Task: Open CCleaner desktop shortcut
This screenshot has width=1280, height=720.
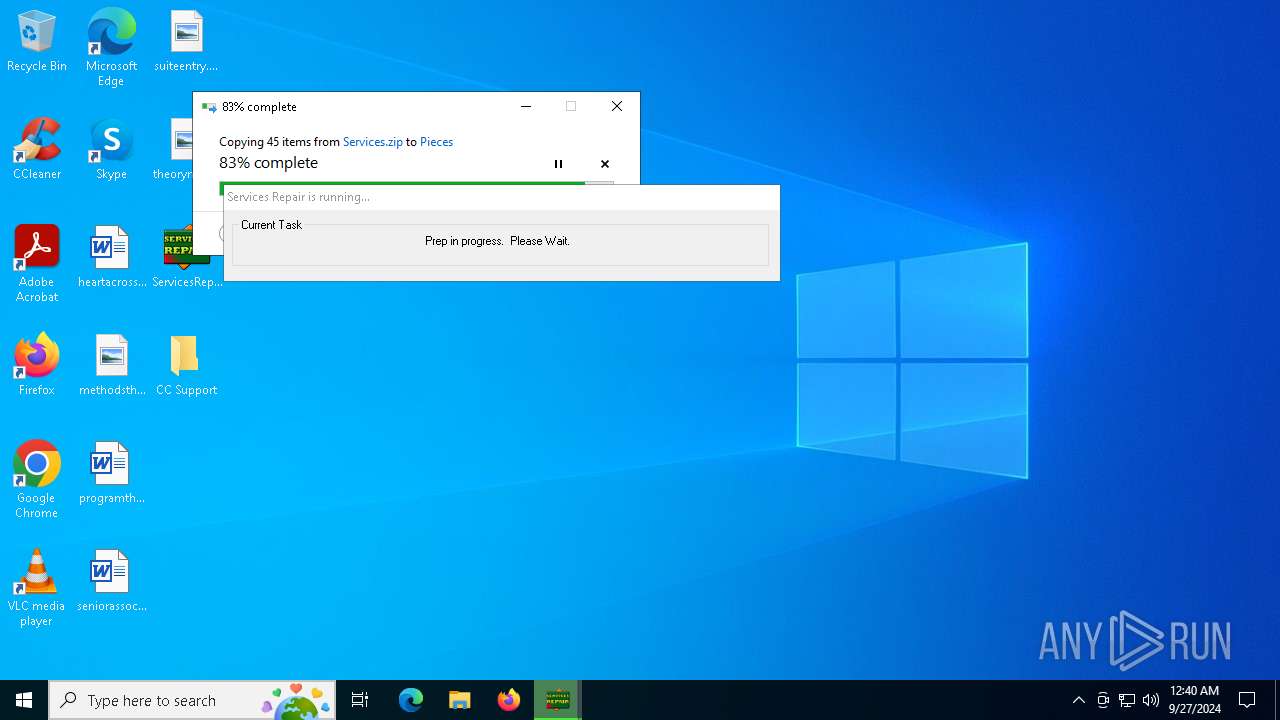Action: [37, 150]
